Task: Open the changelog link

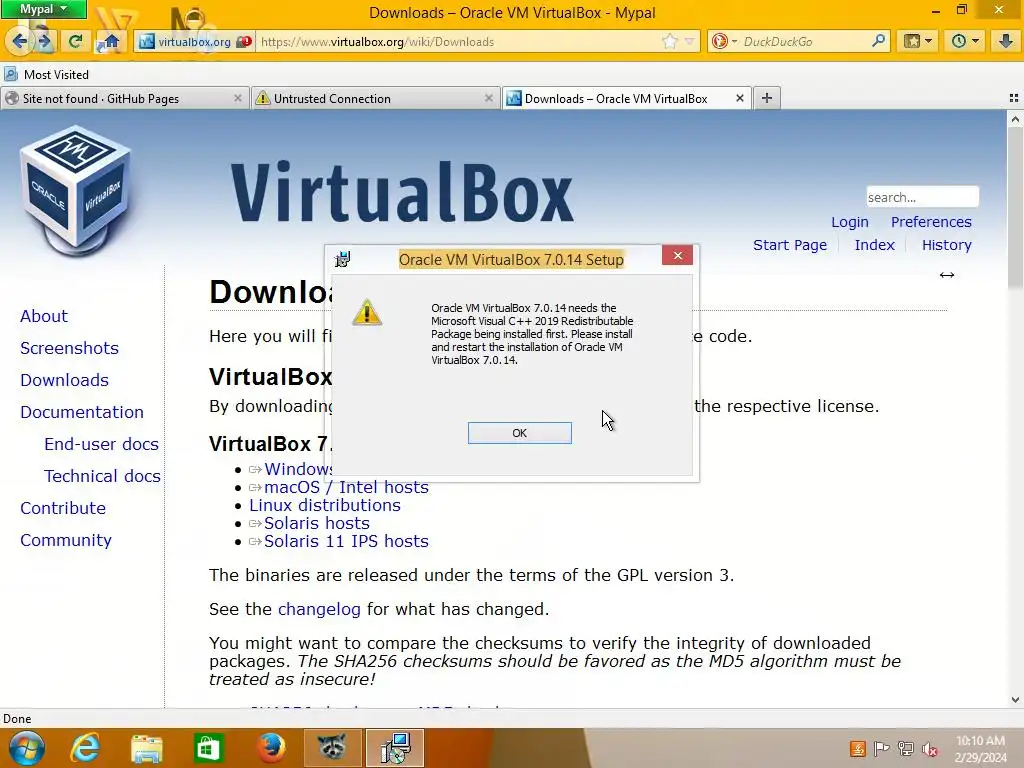Action: (x=319, y=609)
